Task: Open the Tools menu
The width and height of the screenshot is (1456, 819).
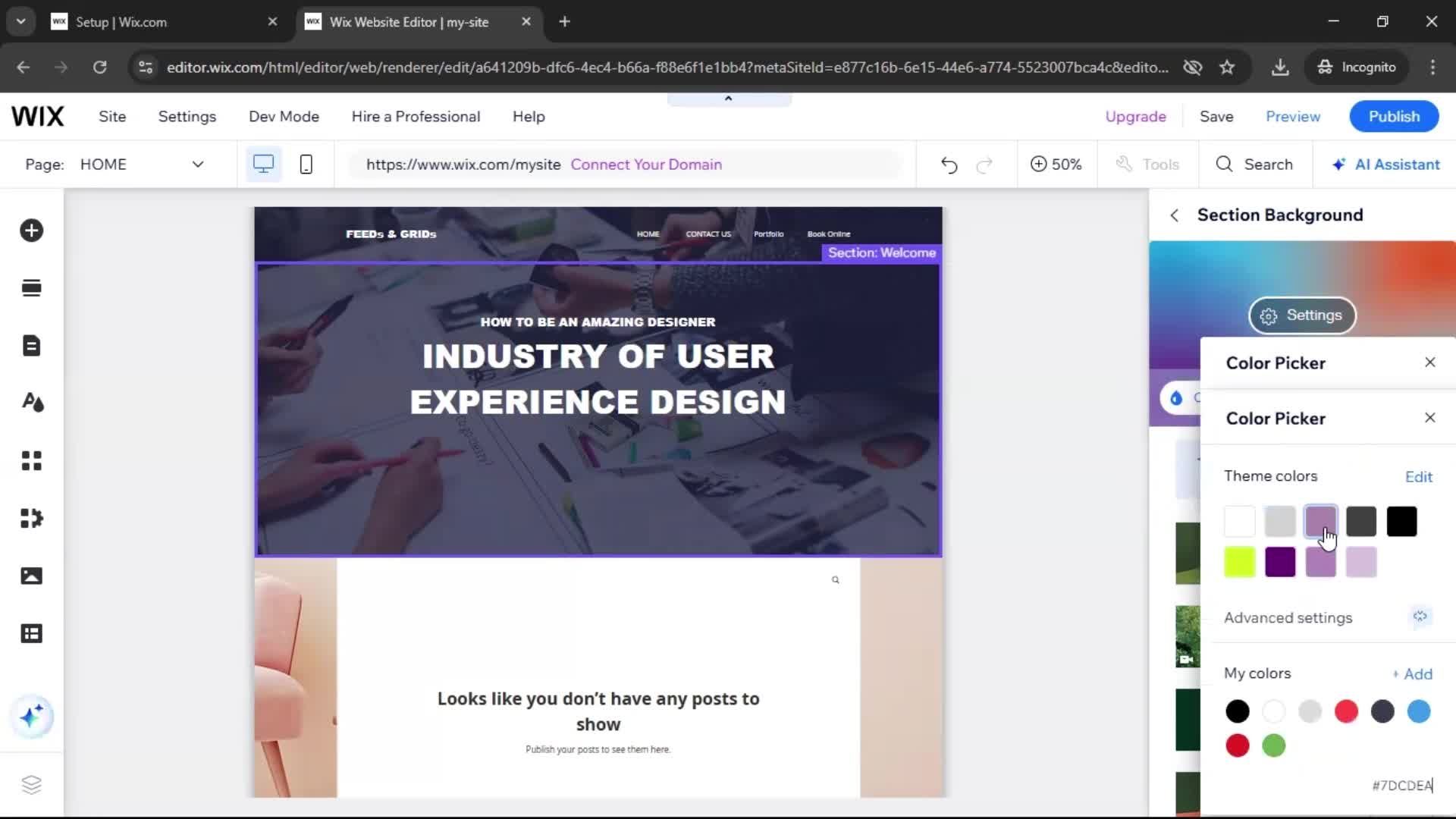Action: (x=1147, y=165)
